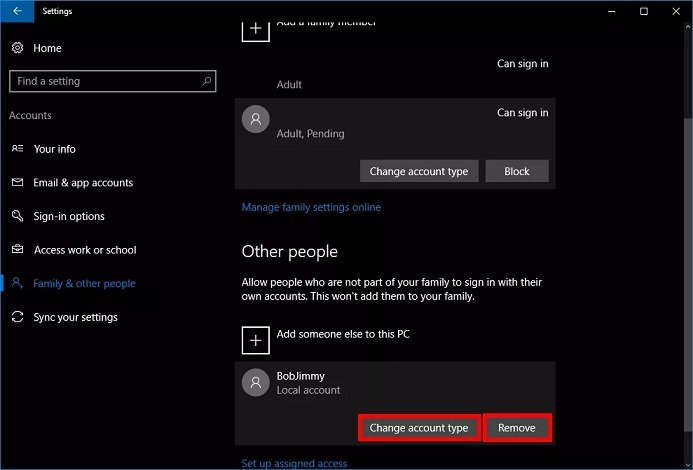Click the Access work or school briefcase icon

(17, 250)
